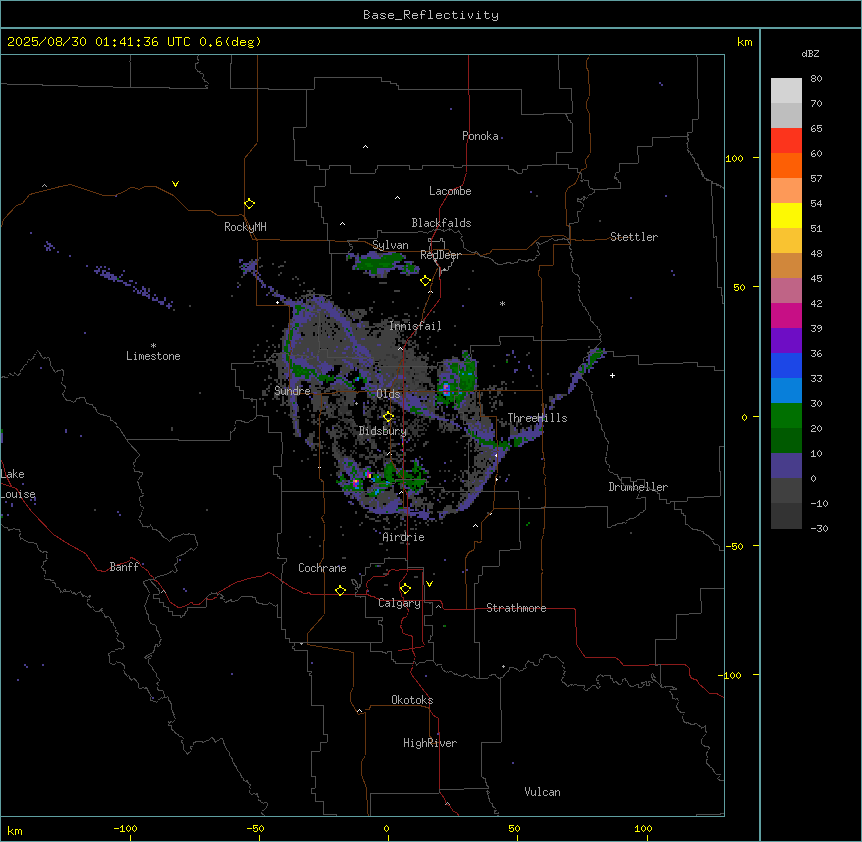Click the Lacombe city label
The height and width of the screenshot is (842, 862).
coord(450,191)
